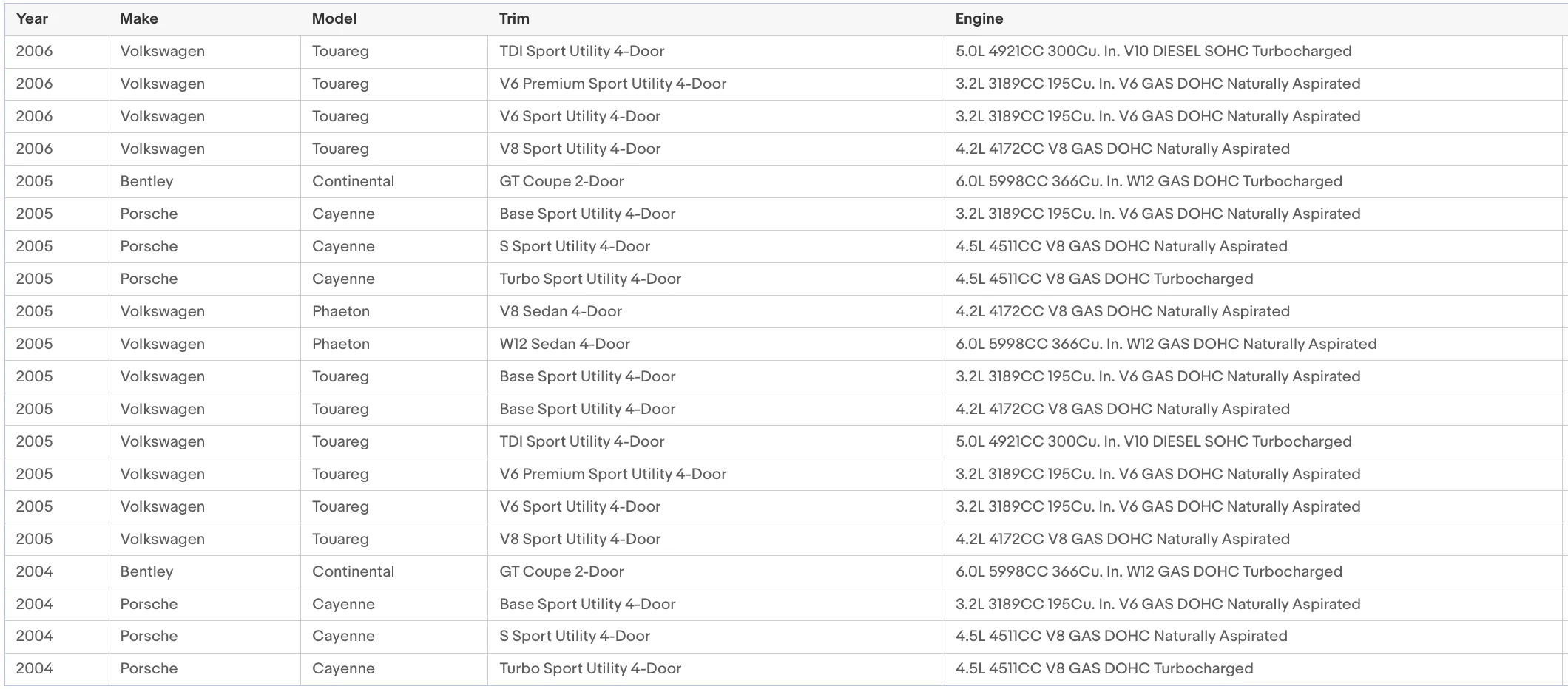Click 'V6 Premium Sport Utility 4-Door' in 2006 row

coord(613,84)
